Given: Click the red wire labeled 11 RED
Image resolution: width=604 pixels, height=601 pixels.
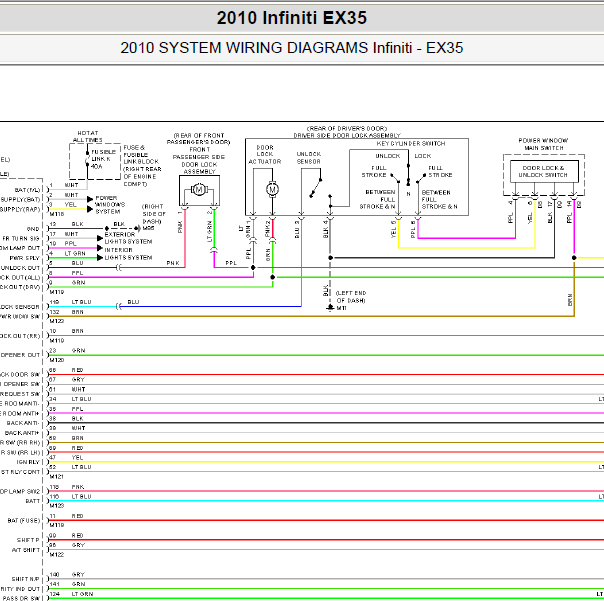Looking at the screenshot, I should pyautogui.click(x=325, y=520).
